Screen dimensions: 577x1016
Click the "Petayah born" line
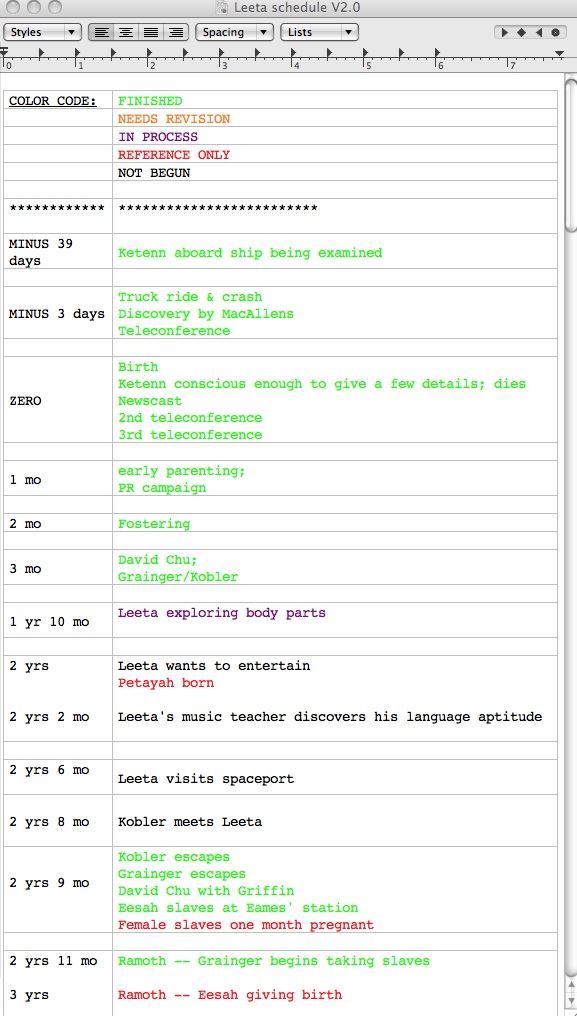coord(166,683)
